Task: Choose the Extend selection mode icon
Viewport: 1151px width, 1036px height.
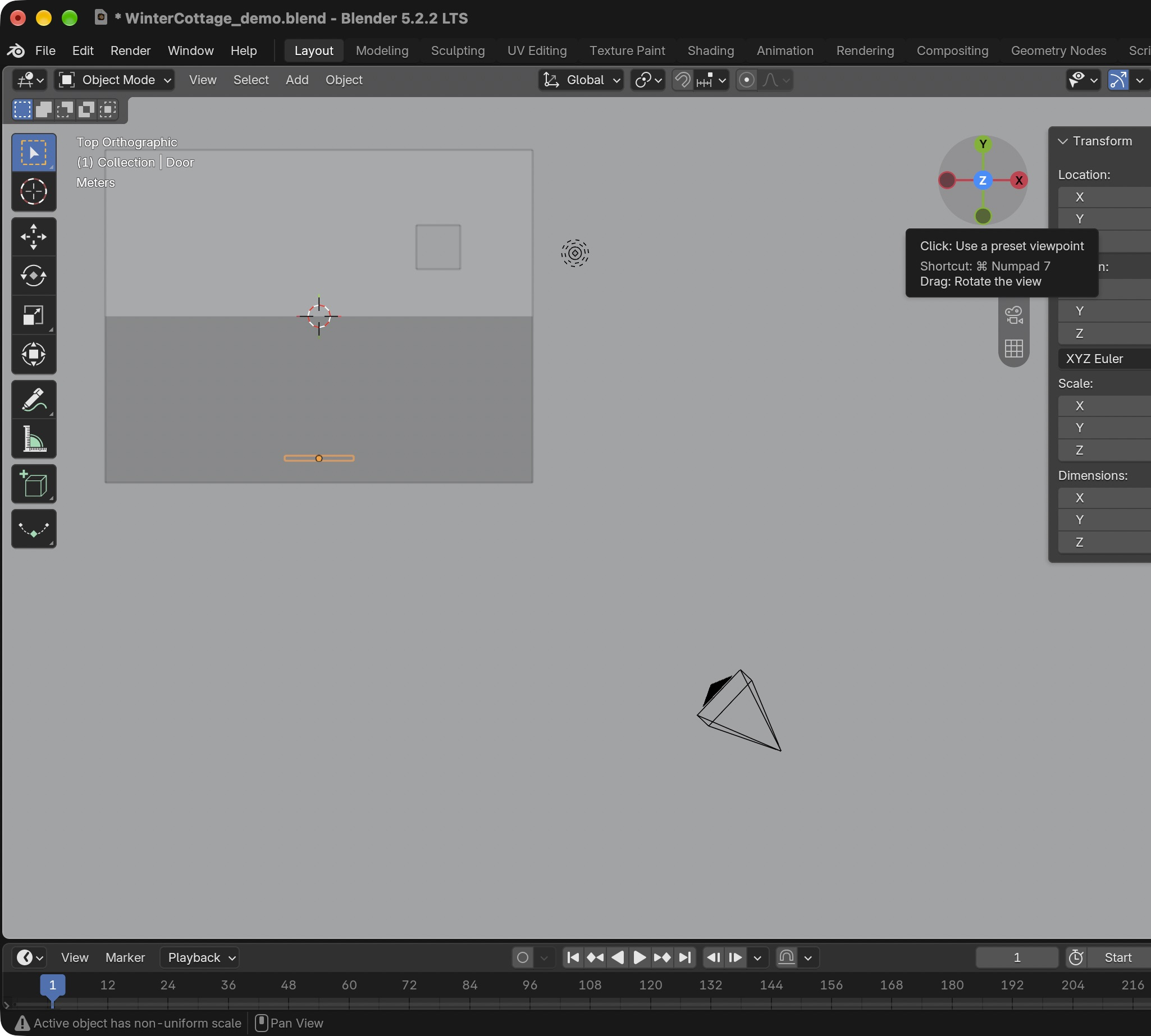Action: pos(44,109)
